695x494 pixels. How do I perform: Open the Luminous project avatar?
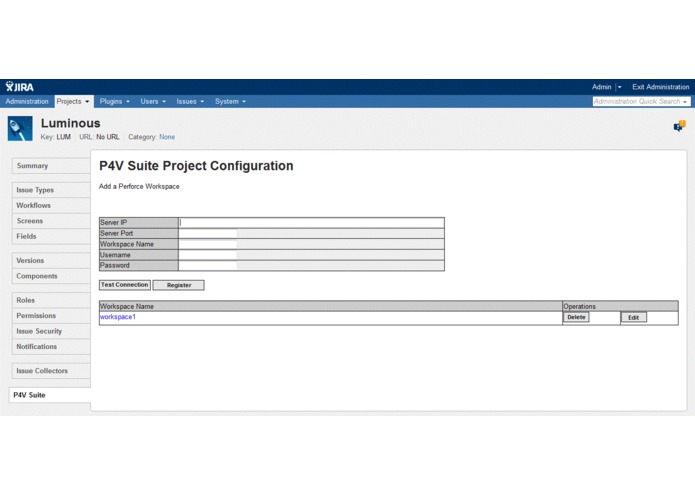(20, 128)
